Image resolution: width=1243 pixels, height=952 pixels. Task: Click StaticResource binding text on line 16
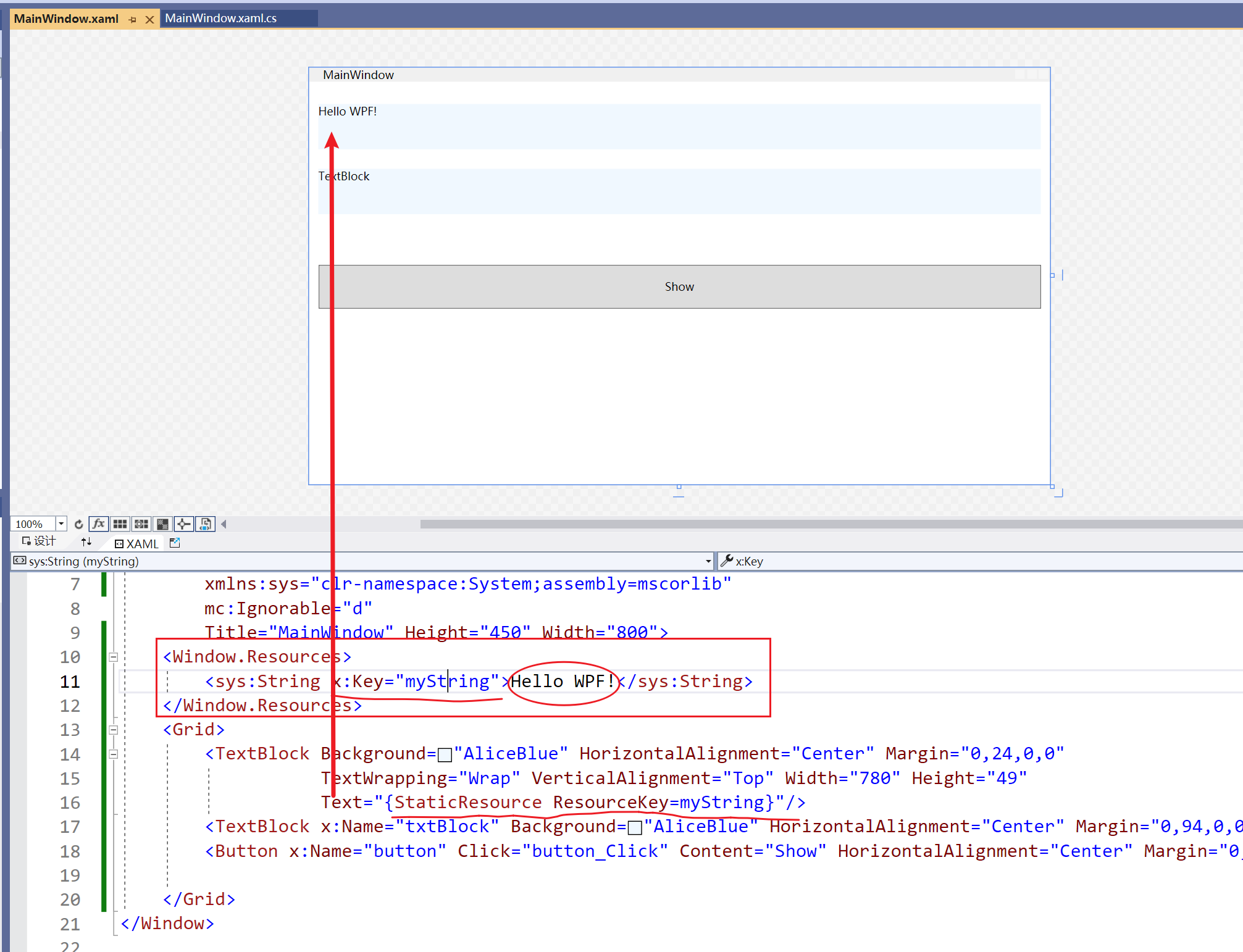(584, 803)
